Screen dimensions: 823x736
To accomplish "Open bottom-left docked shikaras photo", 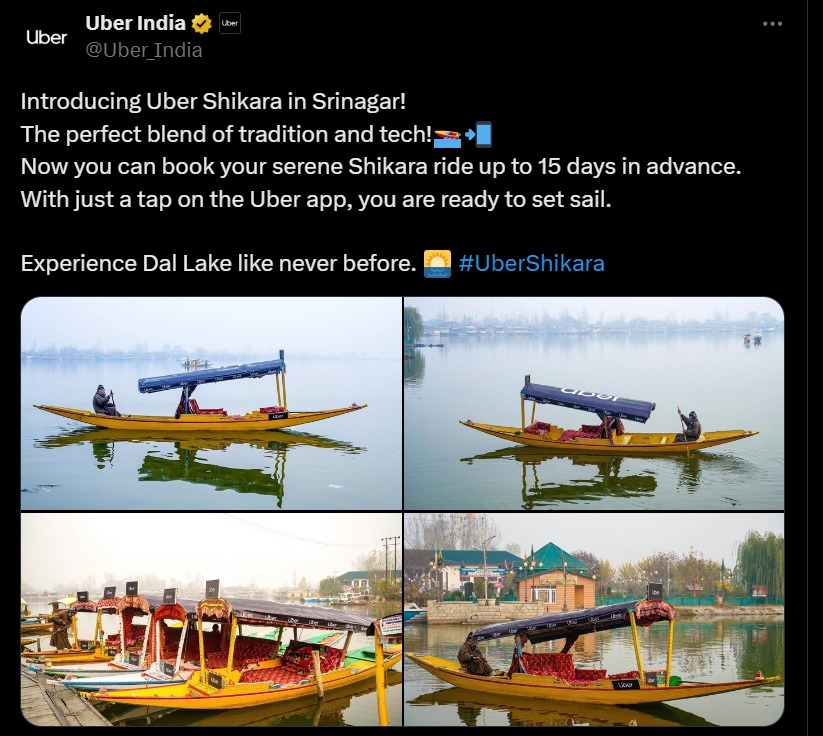I will (x=212, y=619).
